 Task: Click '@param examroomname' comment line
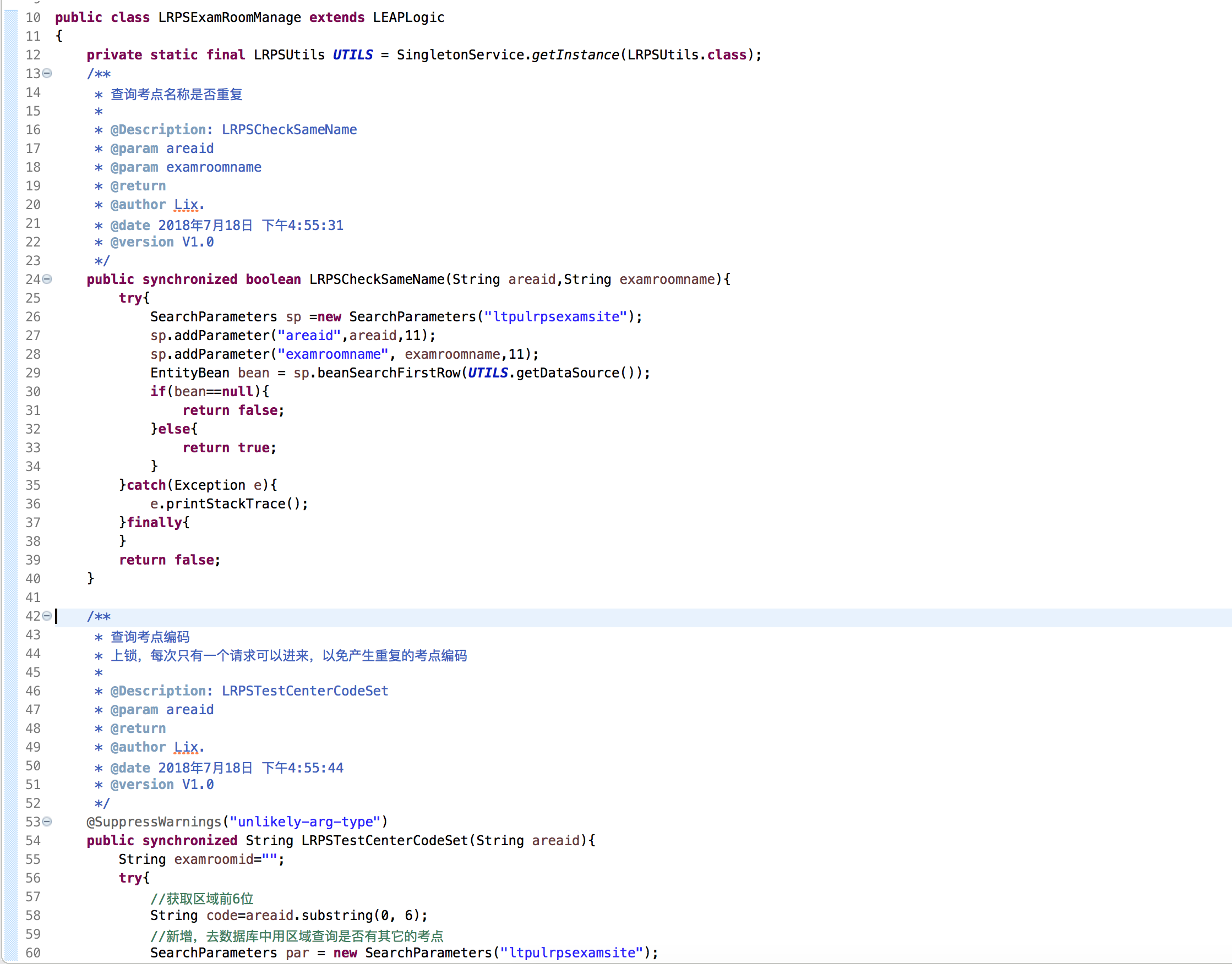[x=186, y=167]
